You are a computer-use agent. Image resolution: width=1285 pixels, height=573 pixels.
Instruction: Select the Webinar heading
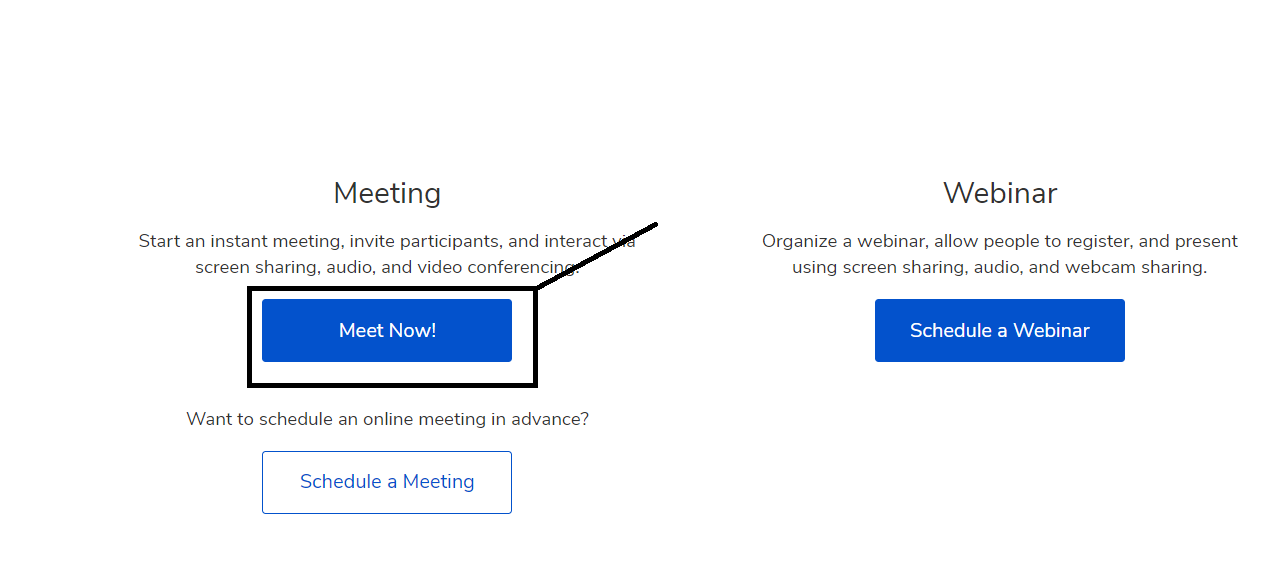click(x=999, y=193)
